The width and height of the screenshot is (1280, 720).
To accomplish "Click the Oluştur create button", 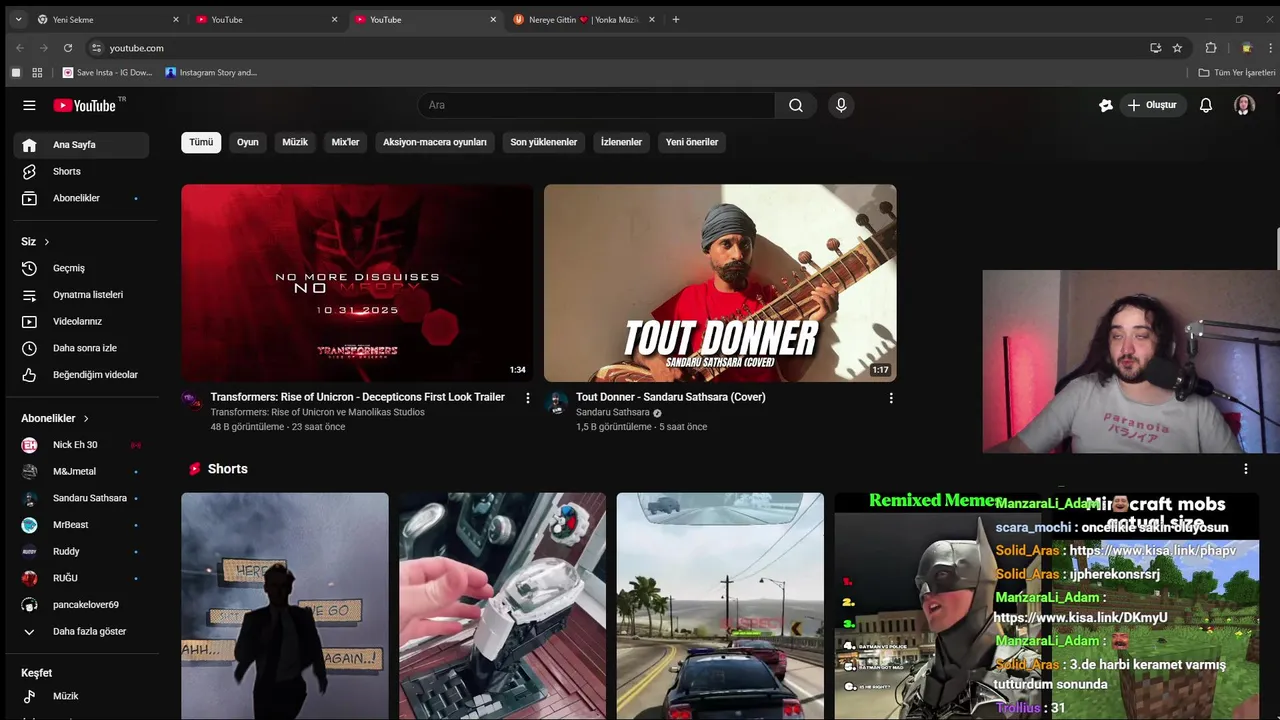I will pos(1152,105).
